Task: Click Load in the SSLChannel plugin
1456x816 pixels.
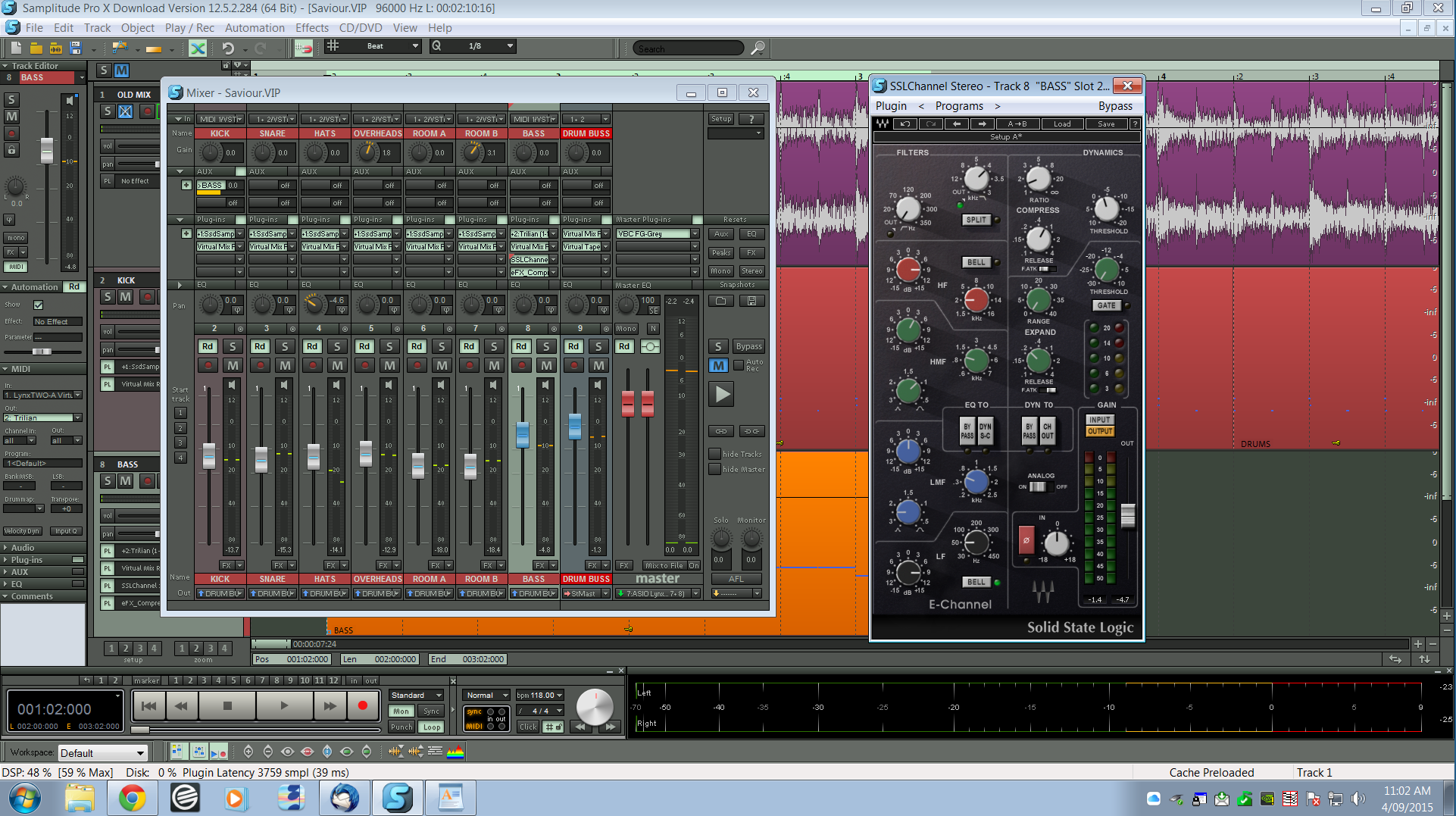Action: [1062, 123]
